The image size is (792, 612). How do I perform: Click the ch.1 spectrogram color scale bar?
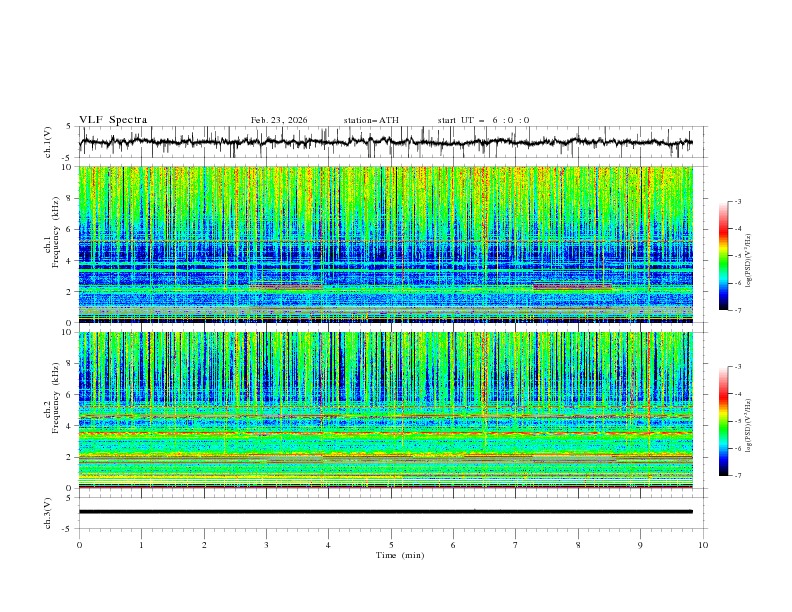pyautogui.click(x=723, y=256)
